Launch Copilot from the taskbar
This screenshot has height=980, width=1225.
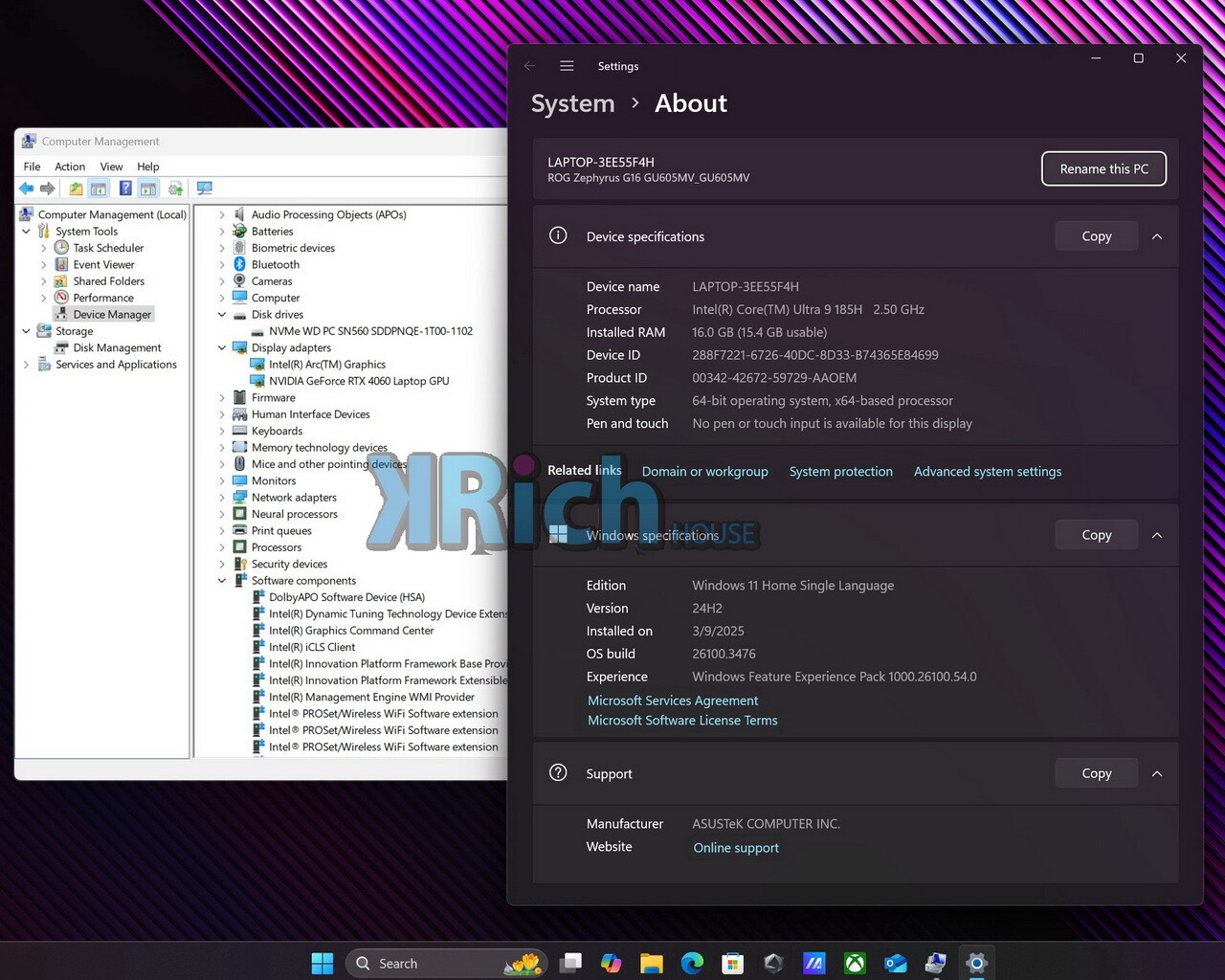pos(611,963)
